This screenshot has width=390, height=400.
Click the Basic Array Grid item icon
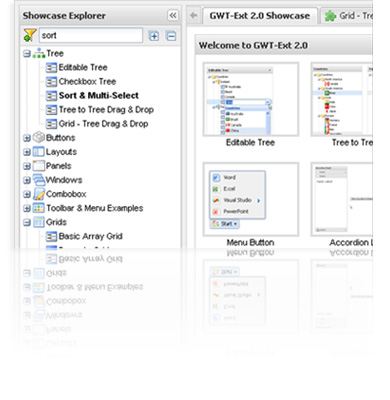pos(51,237)
